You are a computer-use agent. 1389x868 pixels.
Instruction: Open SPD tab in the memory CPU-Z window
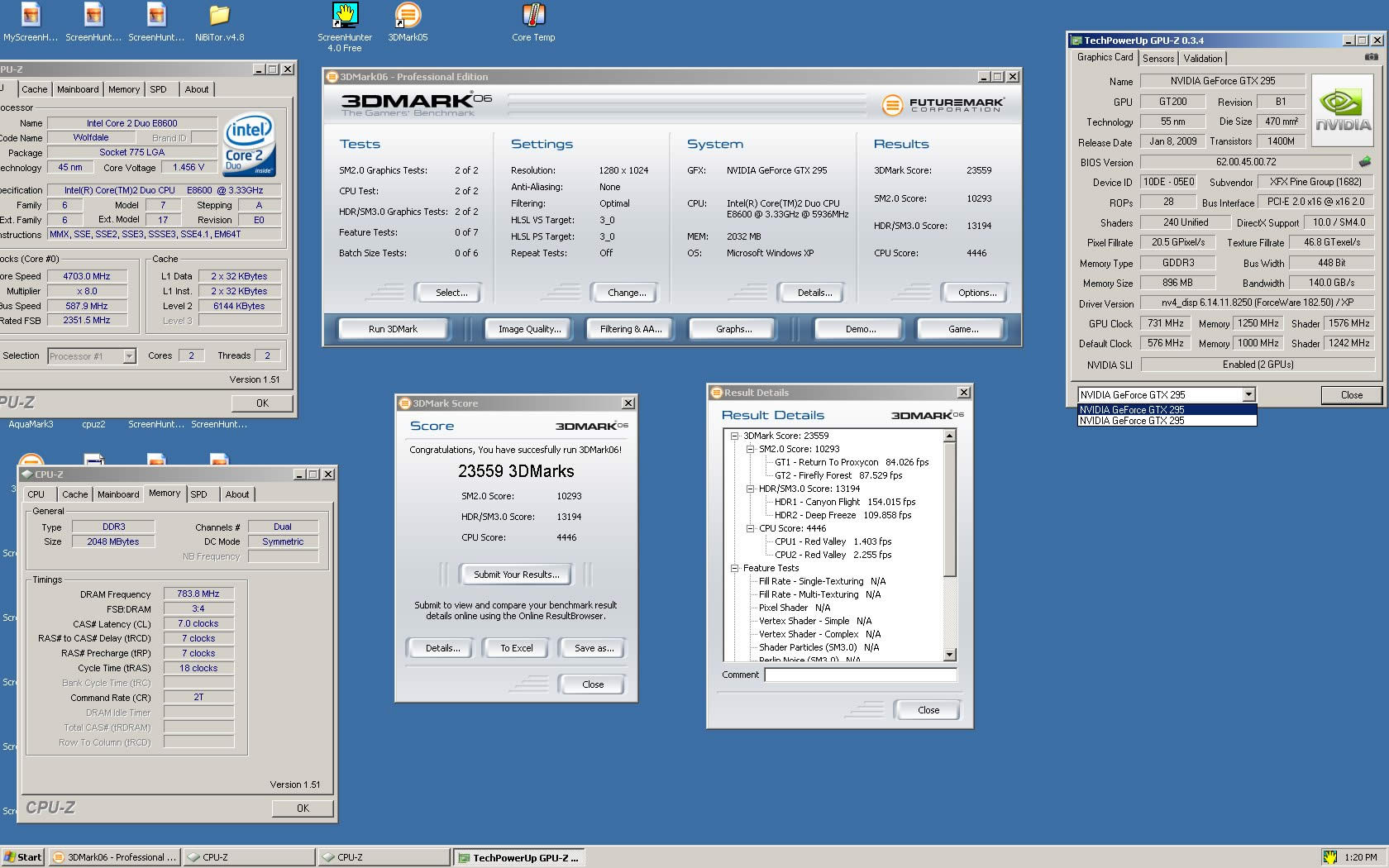point(199,494)
